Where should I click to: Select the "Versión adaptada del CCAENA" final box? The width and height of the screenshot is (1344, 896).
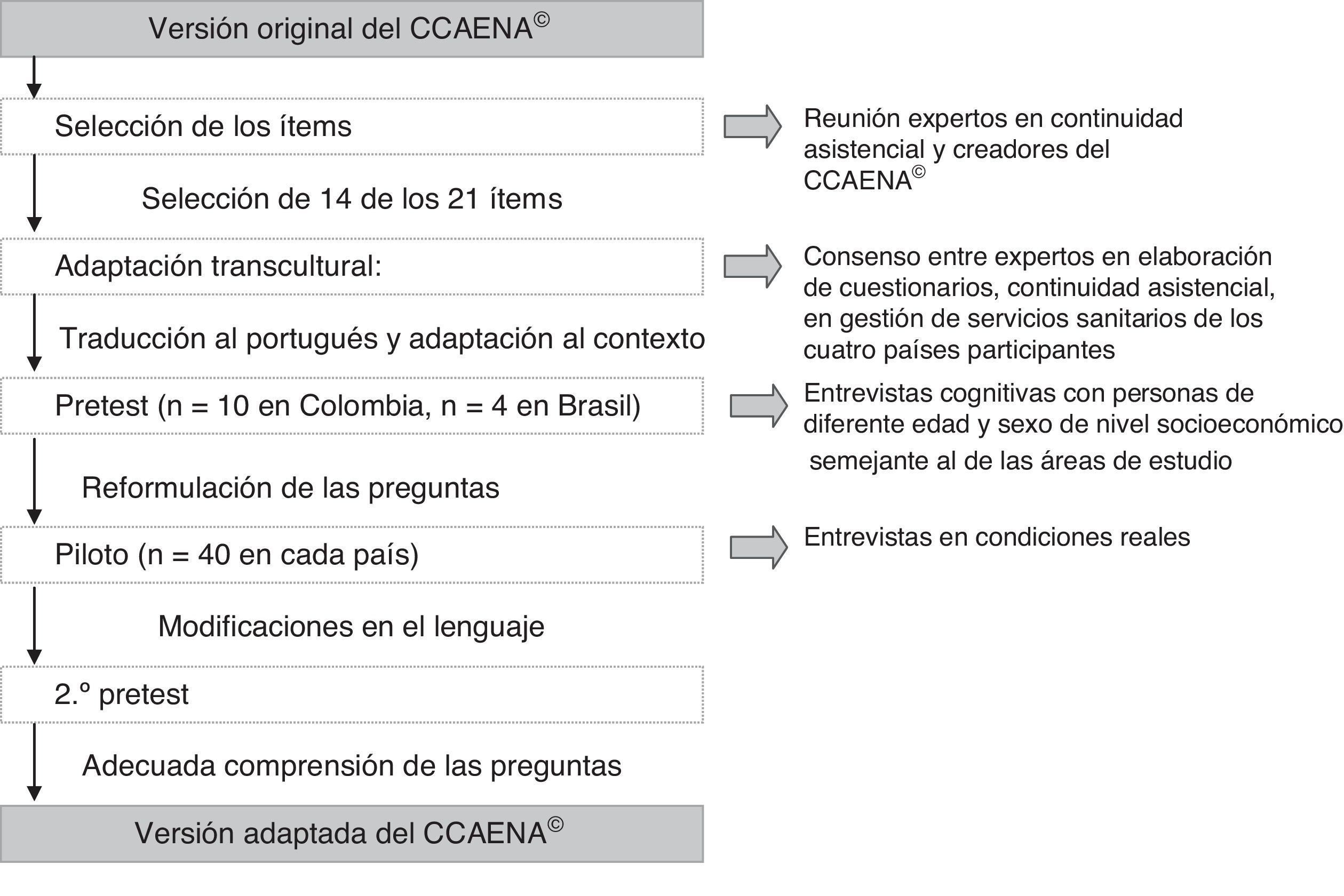point(352,834)
